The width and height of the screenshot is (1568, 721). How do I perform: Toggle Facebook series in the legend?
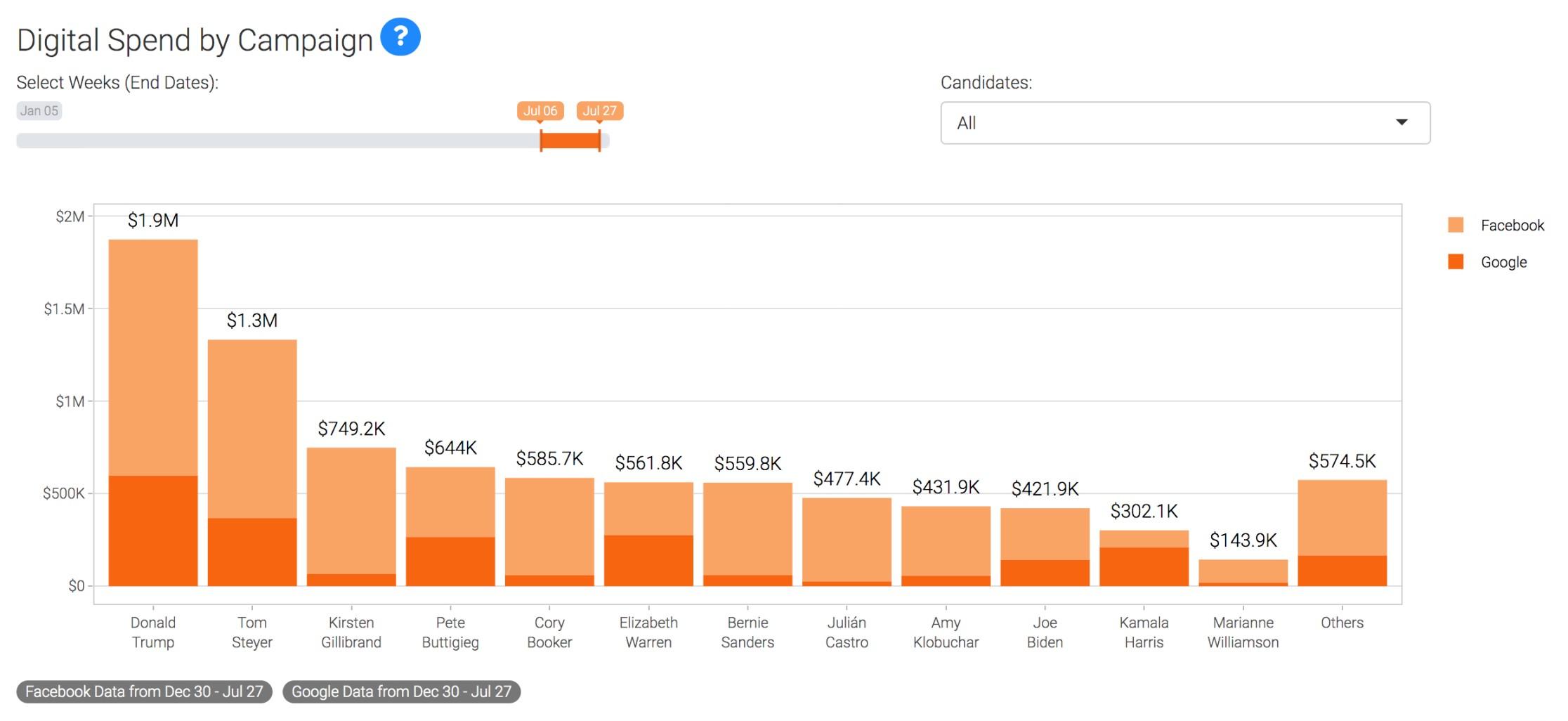click(1512, 226)
